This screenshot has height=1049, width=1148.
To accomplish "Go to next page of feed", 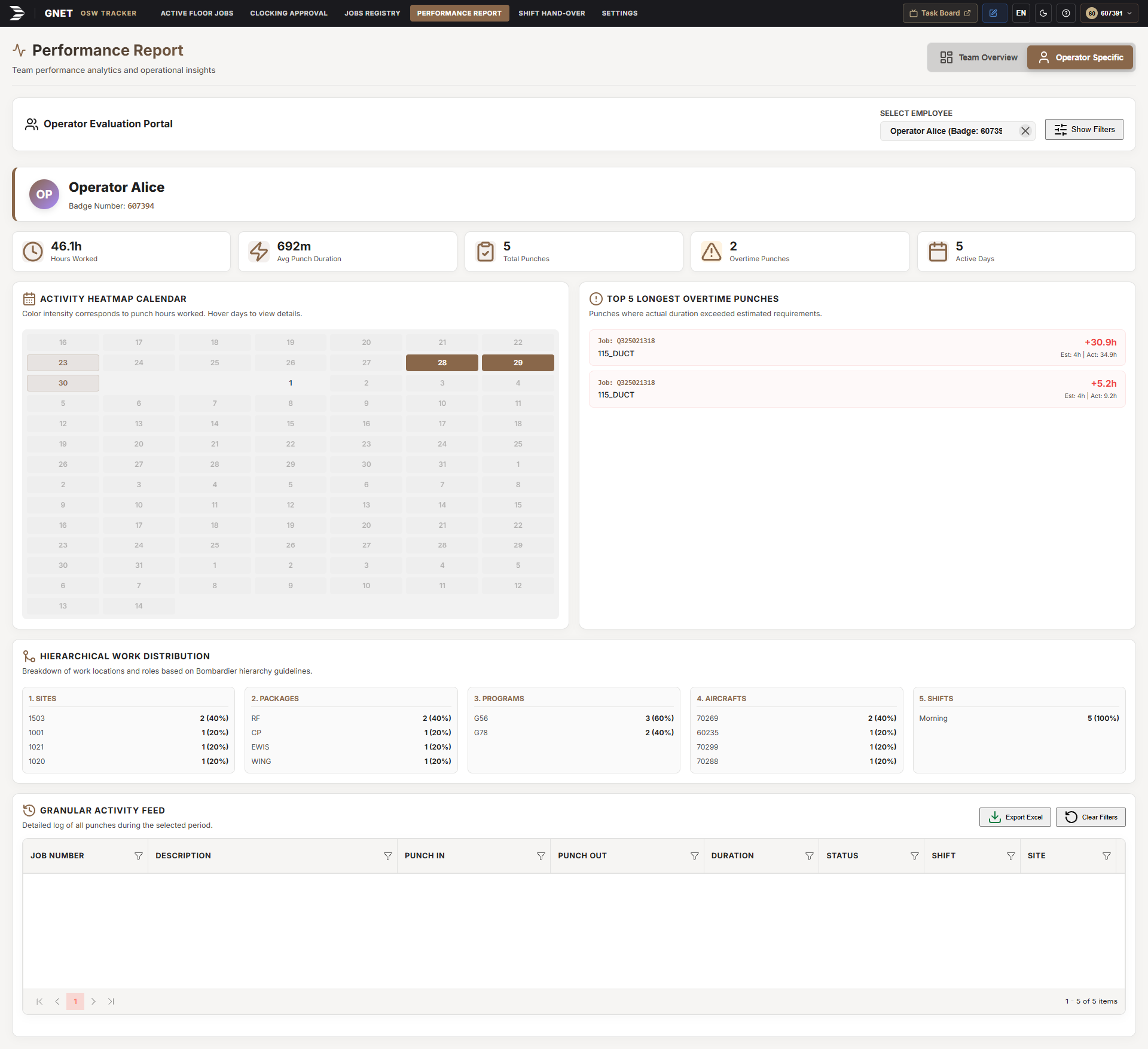I will (93, 1002).
